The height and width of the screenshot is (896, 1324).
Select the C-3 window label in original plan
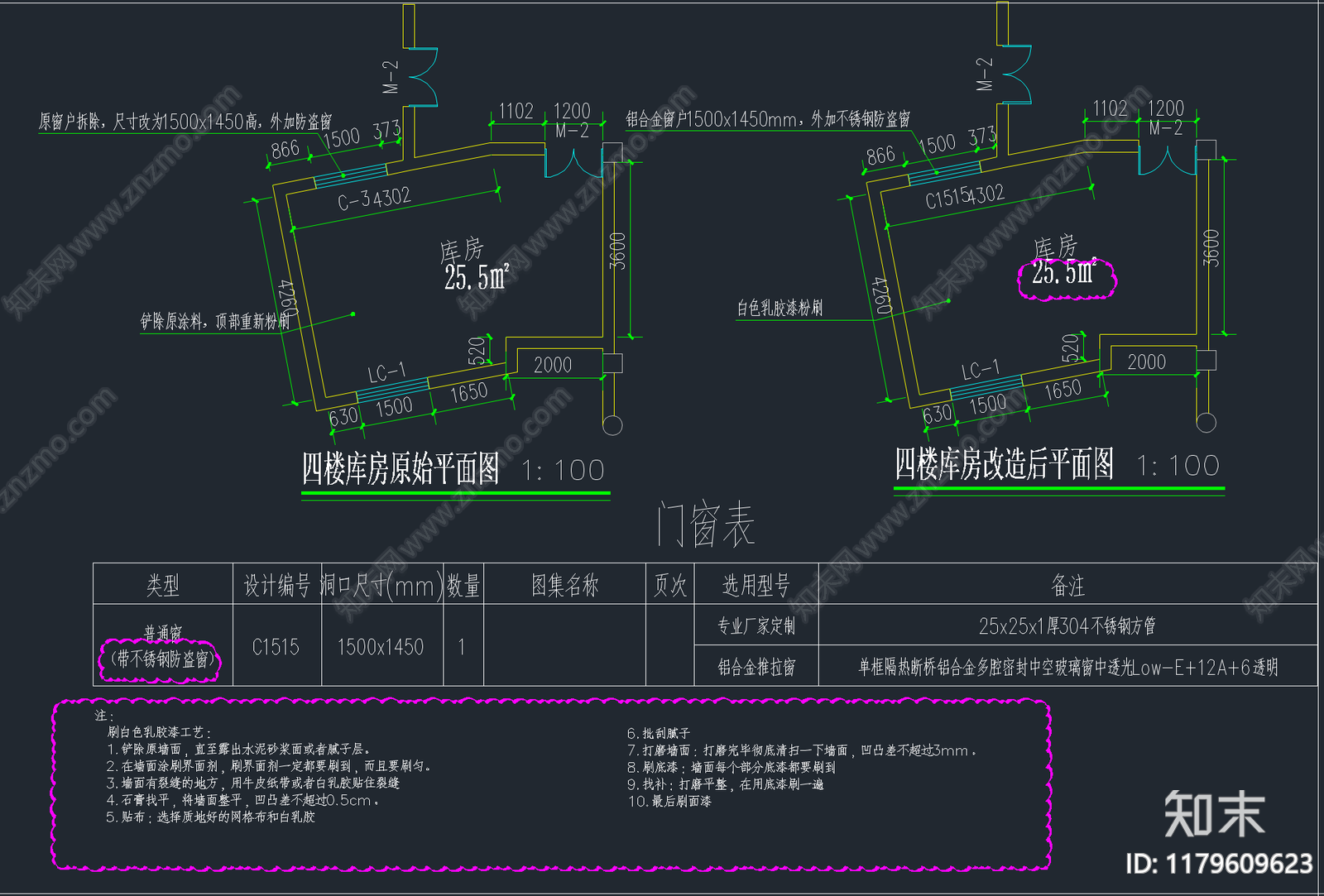(x=356, y=201)
